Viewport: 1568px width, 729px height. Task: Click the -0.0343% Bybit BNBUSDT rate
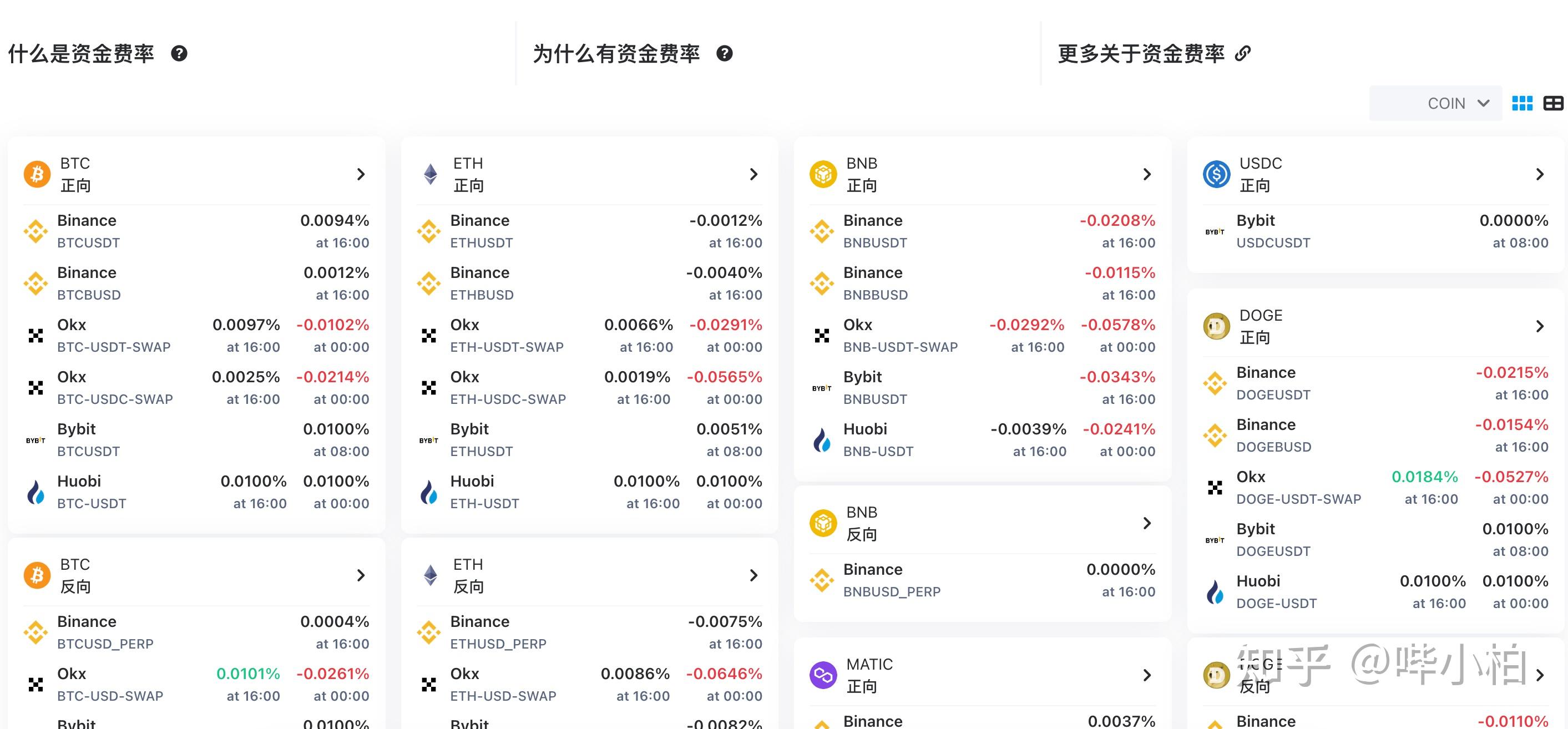(x=1117, y=377)
